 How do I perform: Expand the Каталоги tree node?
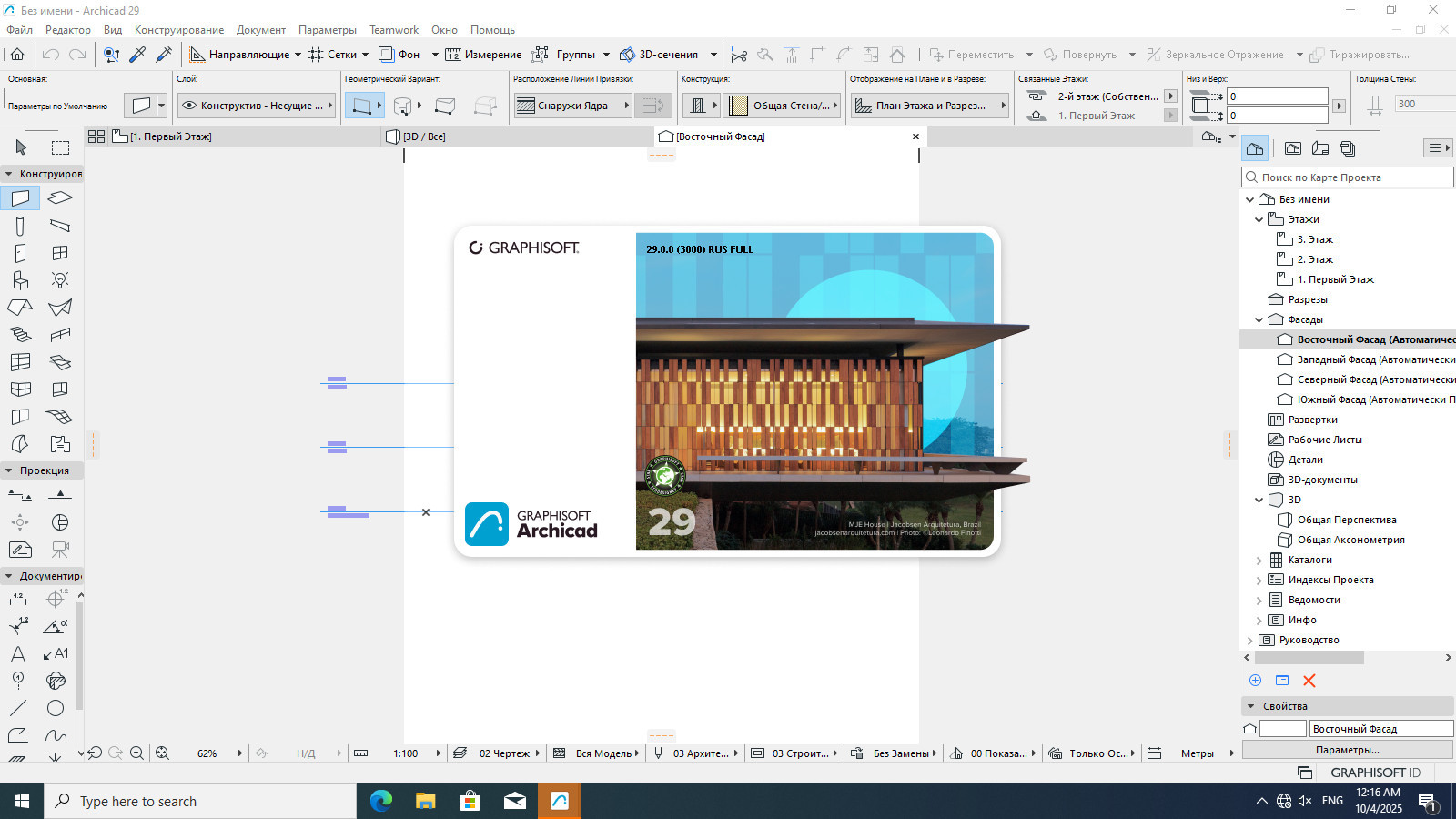click(x=1259, y=561)
